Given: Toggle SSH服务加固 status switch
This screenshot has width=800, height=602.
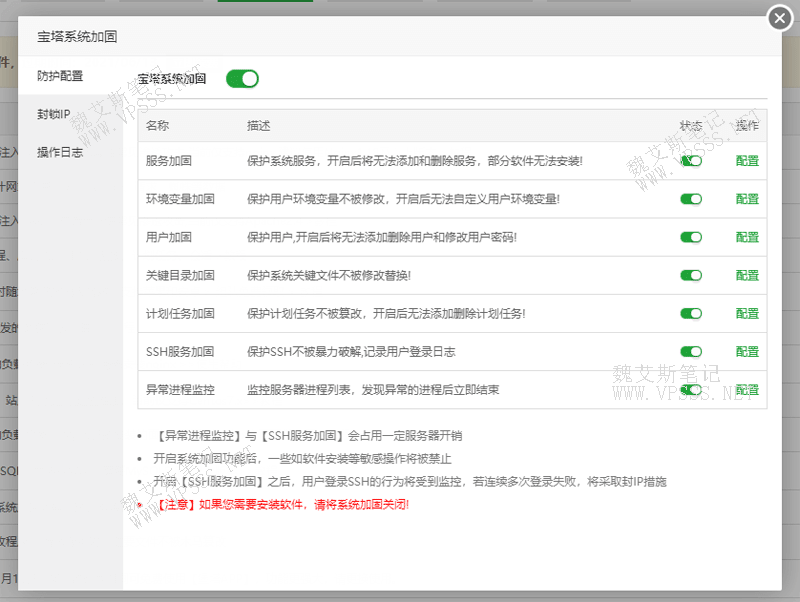Looking at the screenshot, I should pyautogui.click(x=691, y=351).
